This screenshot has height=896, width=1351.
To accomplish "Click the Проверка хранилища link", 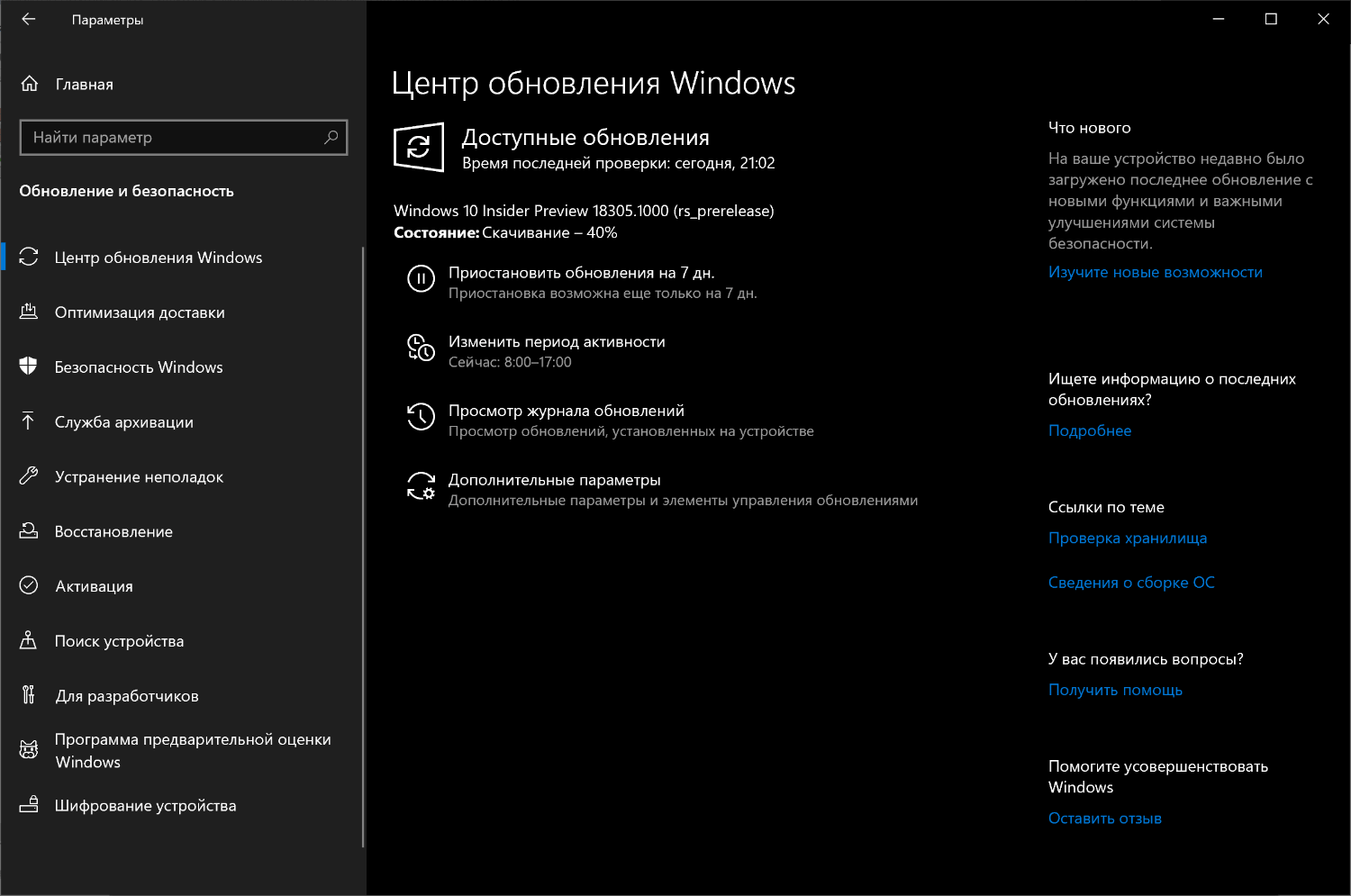I will click(1128, 538).
